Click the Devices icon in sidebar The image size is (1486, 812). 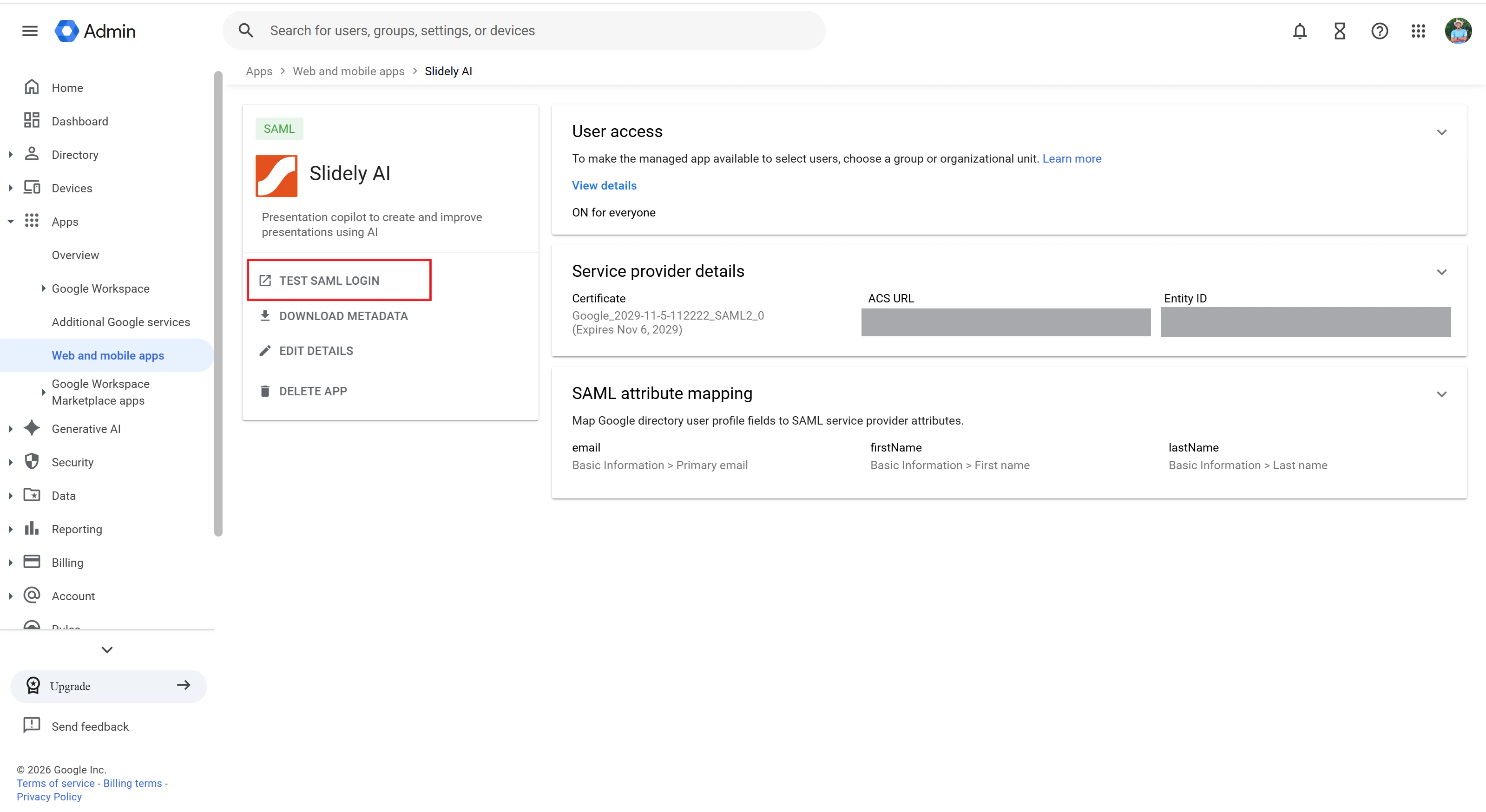click(x=32, y=187)
